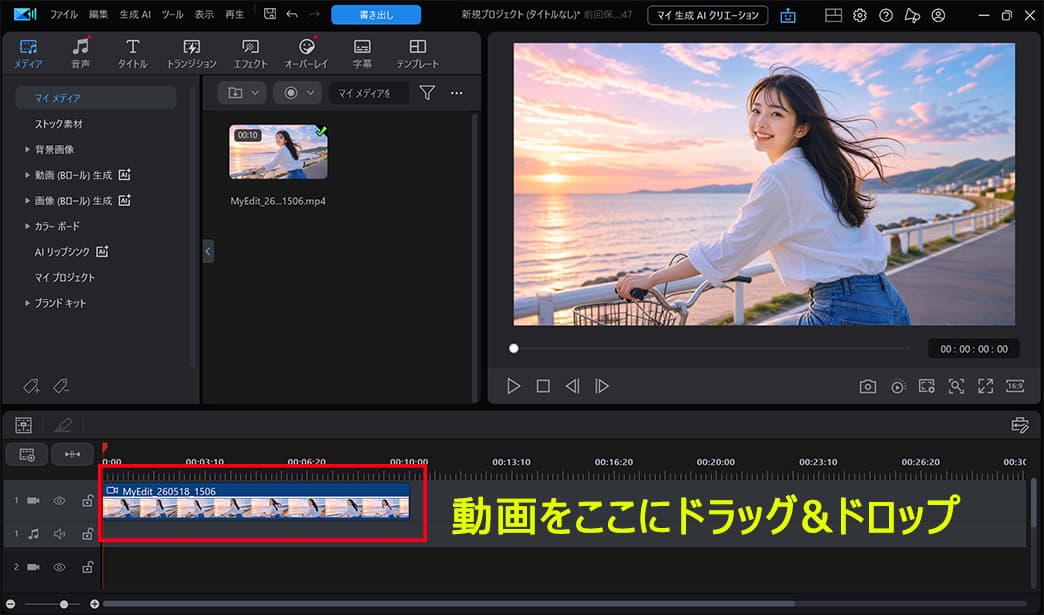Viewport: 1044px width, 615px height.
Task: Expand the ブランド キット item
Action: pos(27,303)
